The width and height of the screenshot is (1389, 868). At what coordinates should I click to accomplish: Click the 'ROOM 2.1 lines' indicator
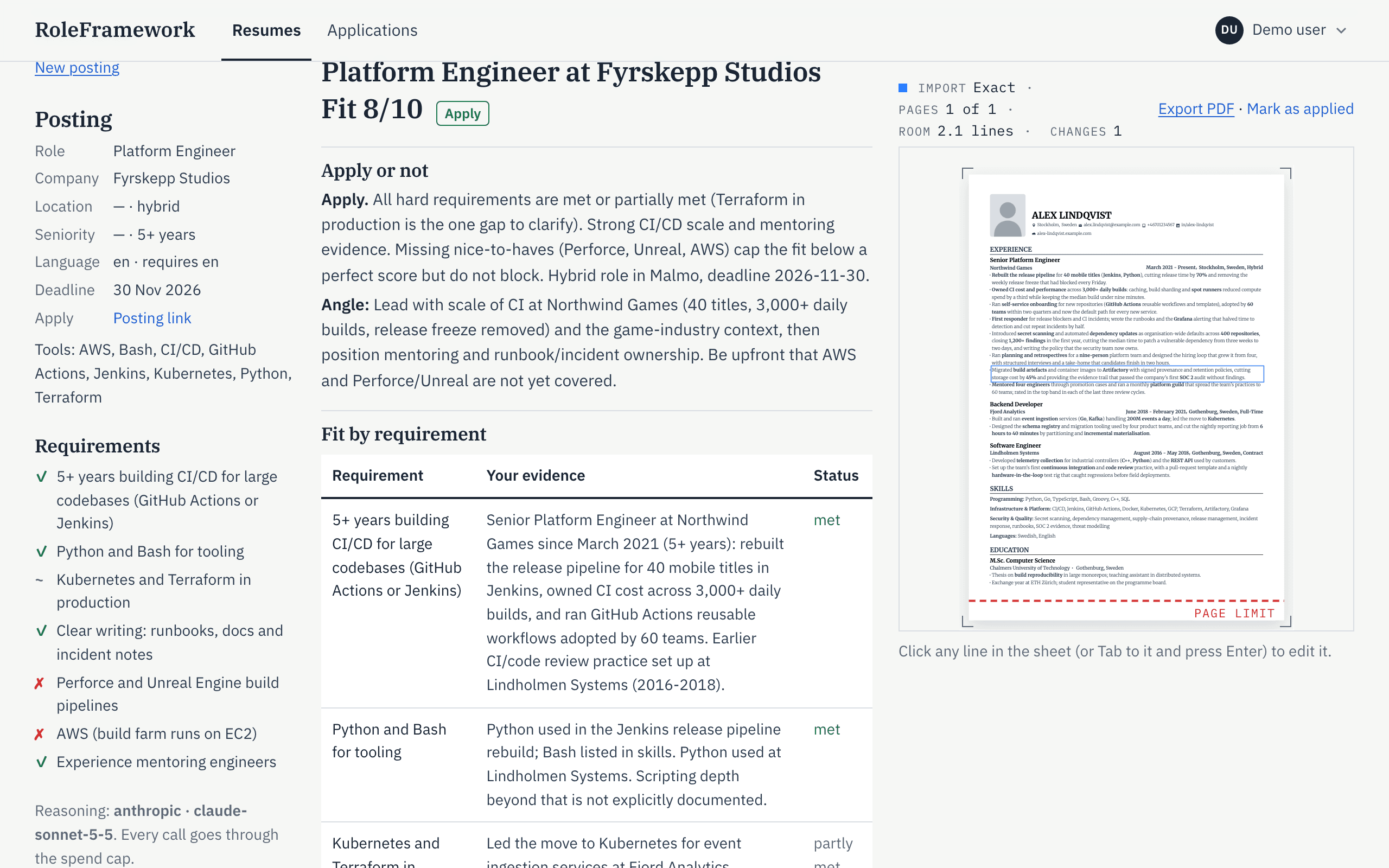point(955,131)
